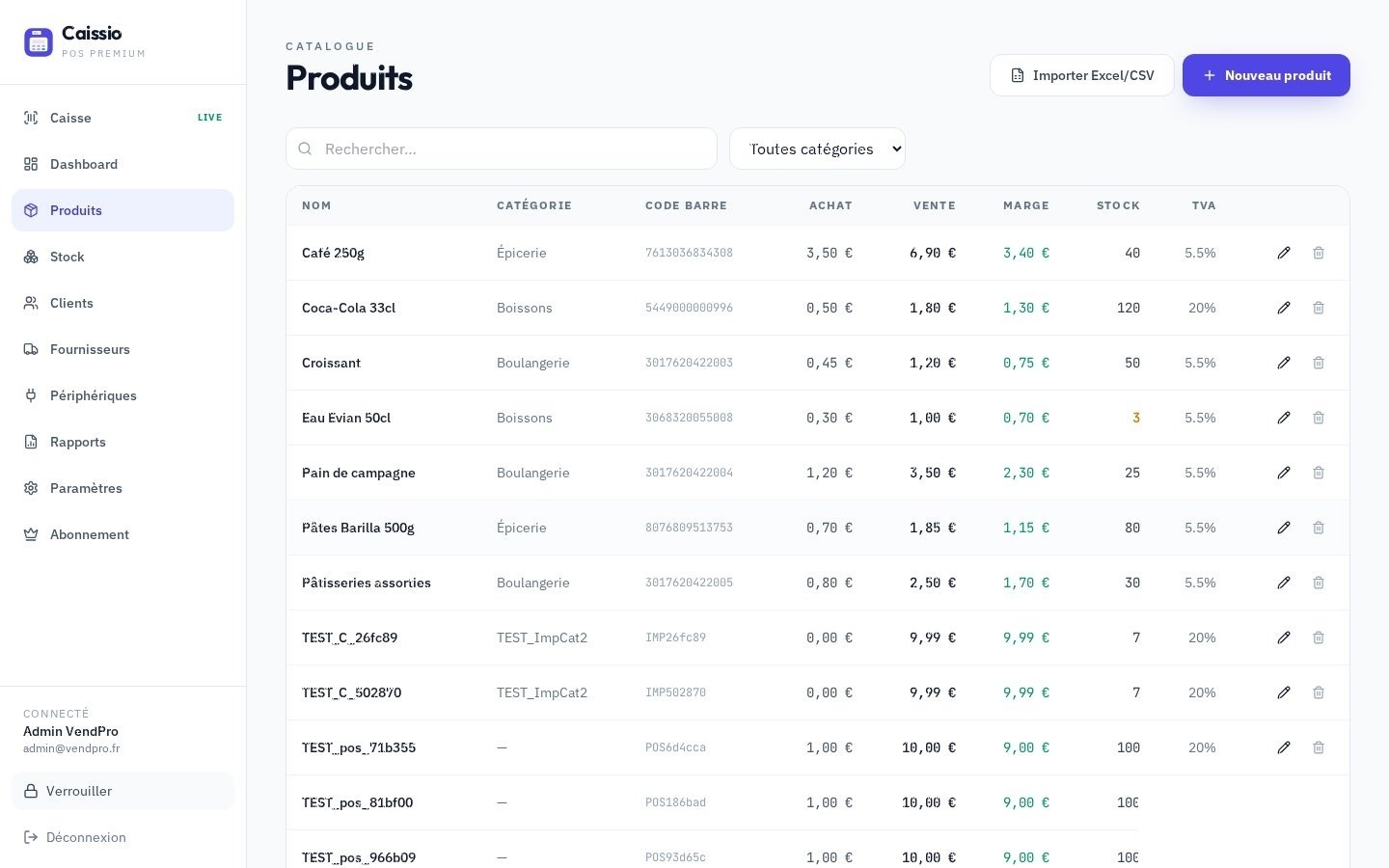Screen dimensions: 1389x868
Task: Click the pencil edit icon for Café 250g
Action: click(x=1284, y=253)
